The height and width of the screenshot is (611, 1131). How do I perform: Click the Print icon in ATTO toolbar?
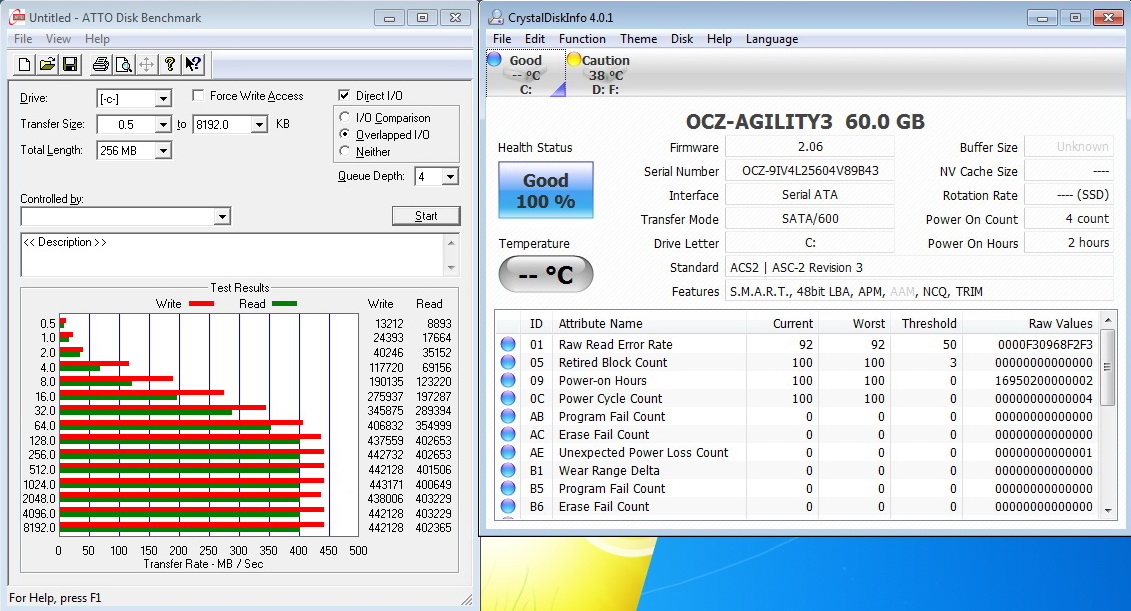pyautogui.click(x=101, y=65)
